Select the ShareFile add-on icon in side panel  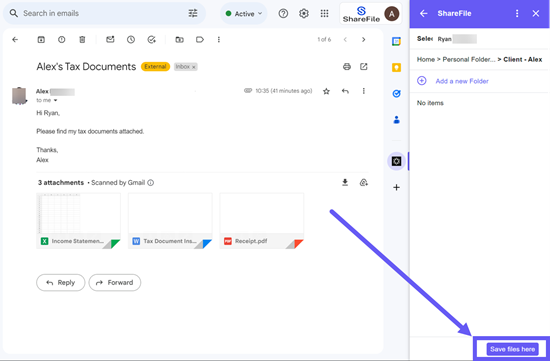(396, 161)
